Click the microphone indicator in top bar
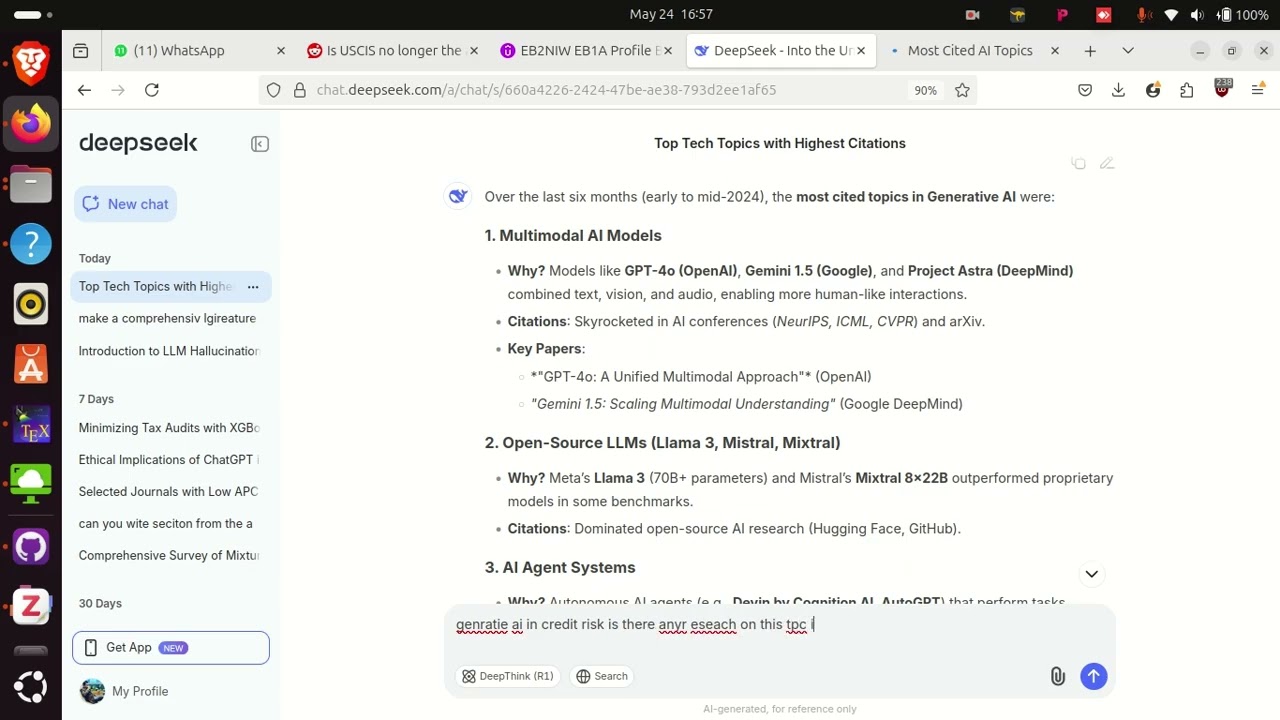The width and height of the screenshot is (1280, 720). coord(1144,15)
